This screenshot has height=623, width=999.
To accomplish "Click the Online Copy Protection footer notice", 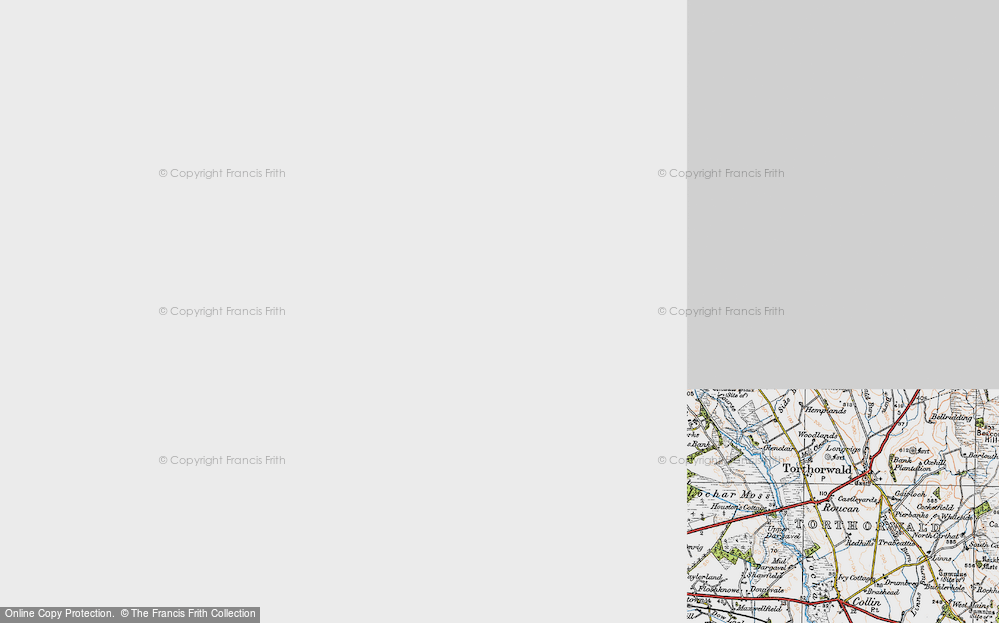I will click(130, 614).
